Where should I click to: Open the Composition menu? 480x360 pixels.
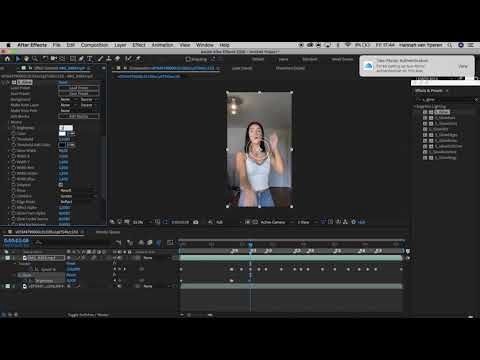tap(95, 45)
